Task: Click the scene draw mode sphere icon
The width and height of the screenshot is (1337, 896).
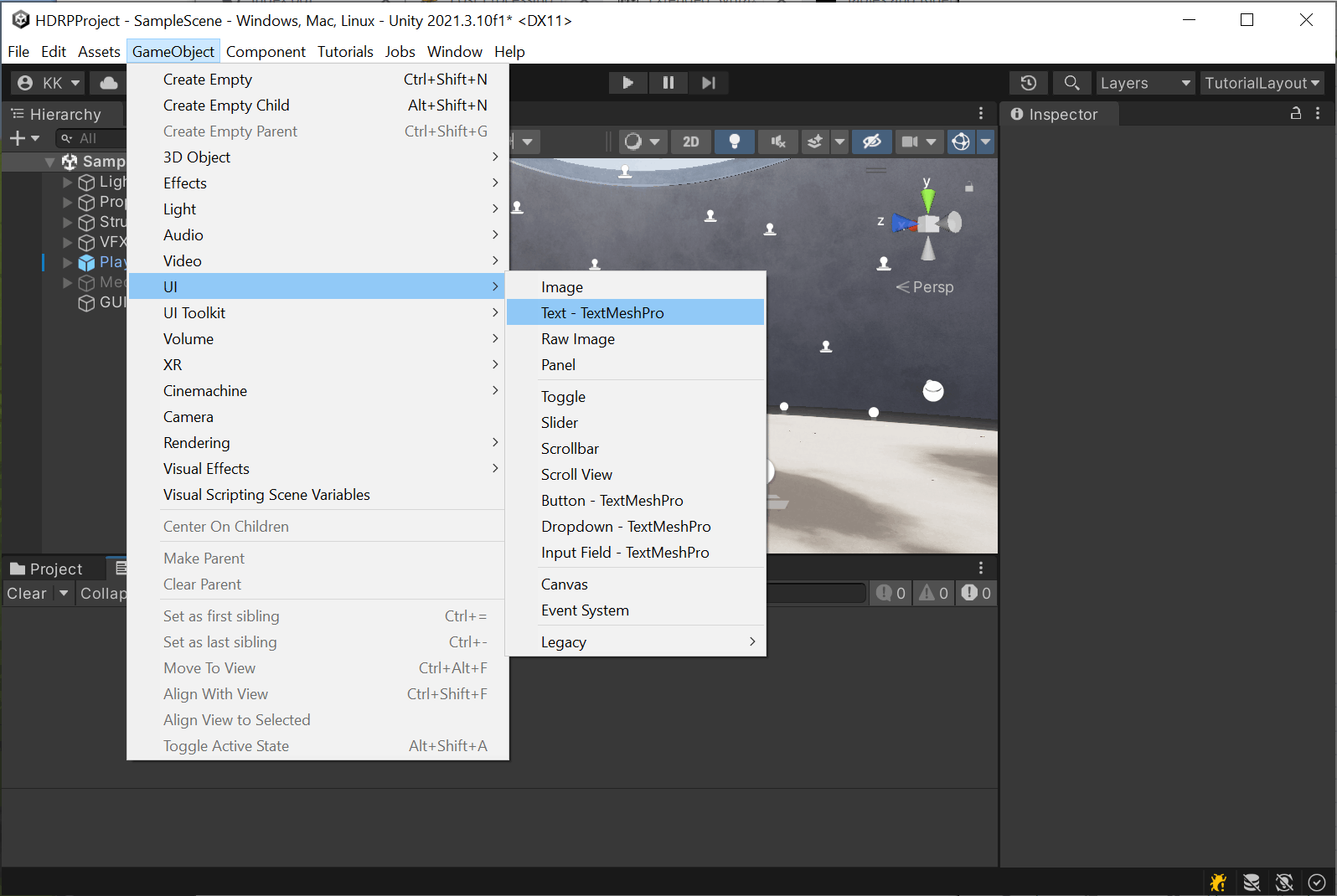Action: [634, 142]
